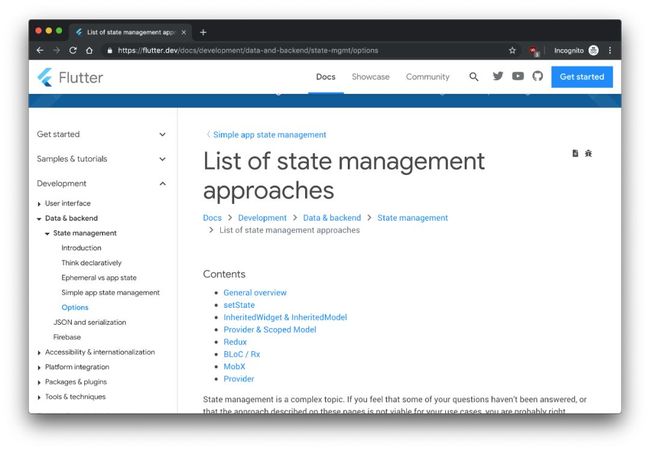Viewport: 650px width, 451px height.
Task: Open Introduction in sidebar
Action: pos(81,248)
